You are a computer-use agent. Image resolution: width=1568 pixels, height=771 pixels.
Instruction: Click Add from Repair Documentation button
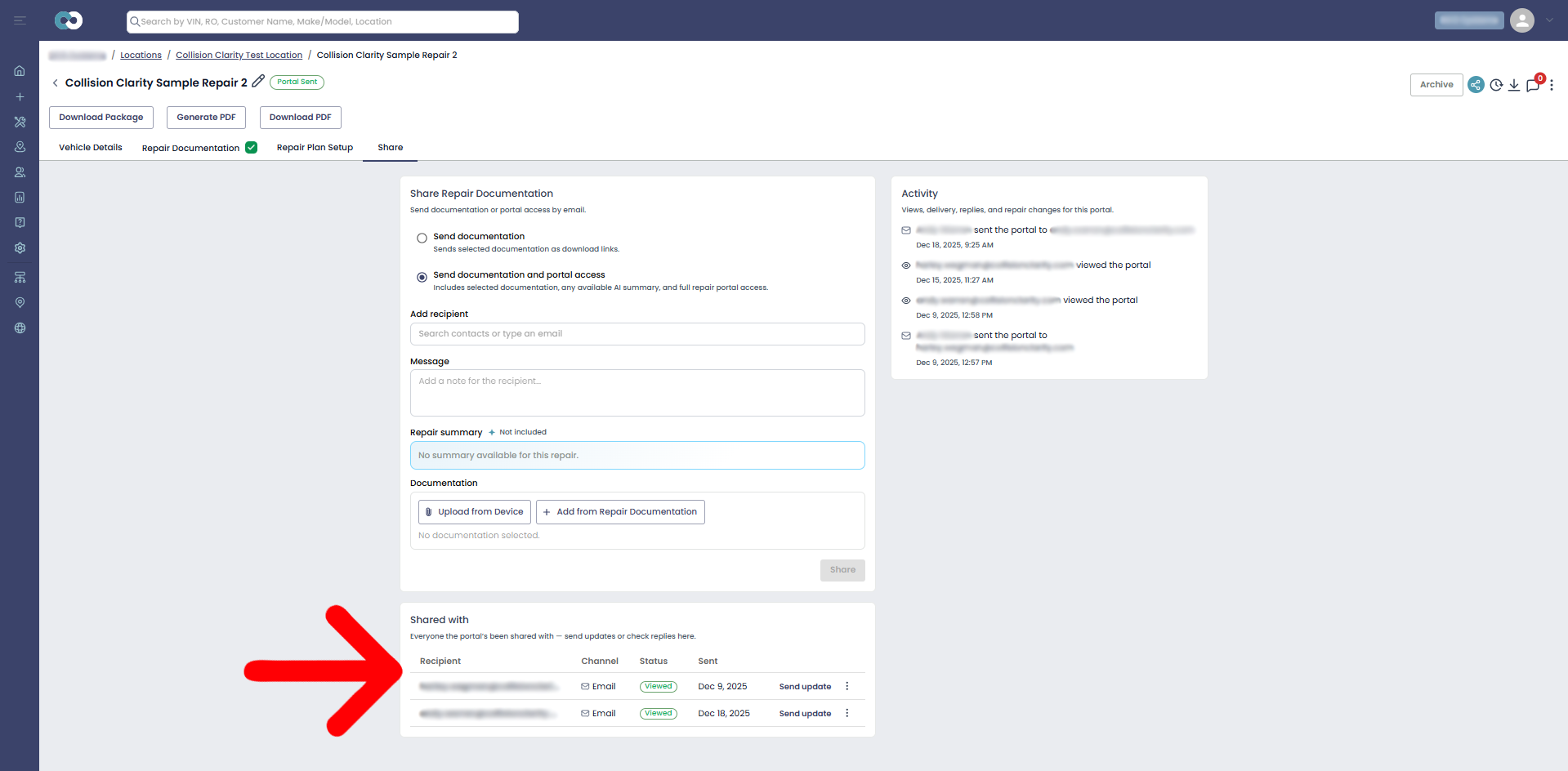click(620, 512)
